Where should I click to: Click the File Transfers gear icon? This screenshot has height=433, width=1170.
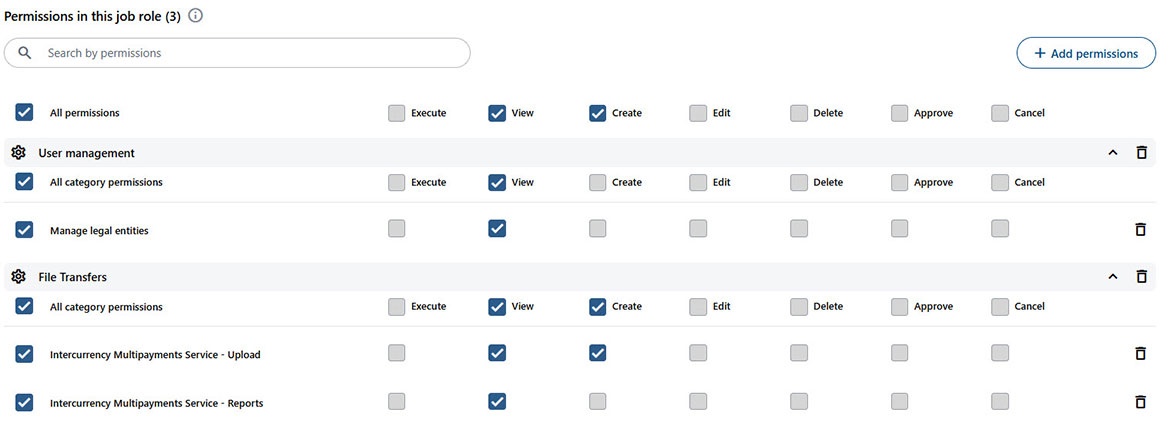point(18,277)
